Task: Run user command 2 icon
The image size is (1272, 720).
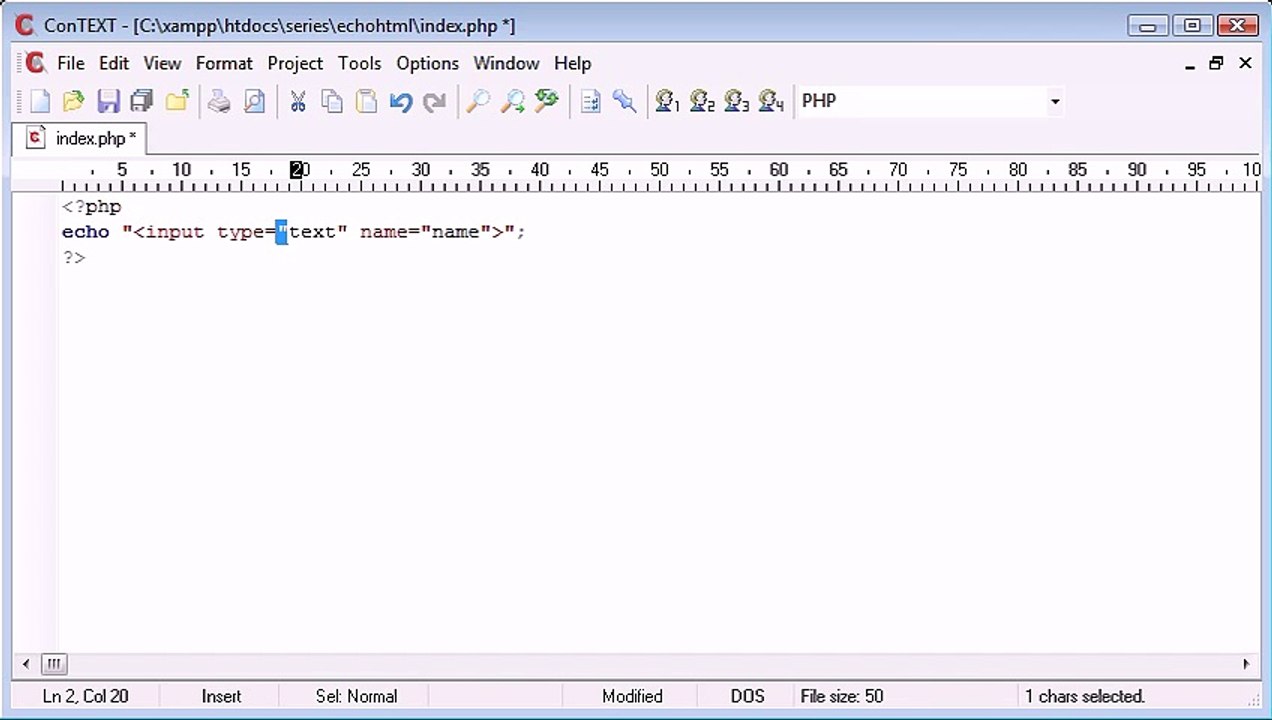Action: click(x=702, y=101)
